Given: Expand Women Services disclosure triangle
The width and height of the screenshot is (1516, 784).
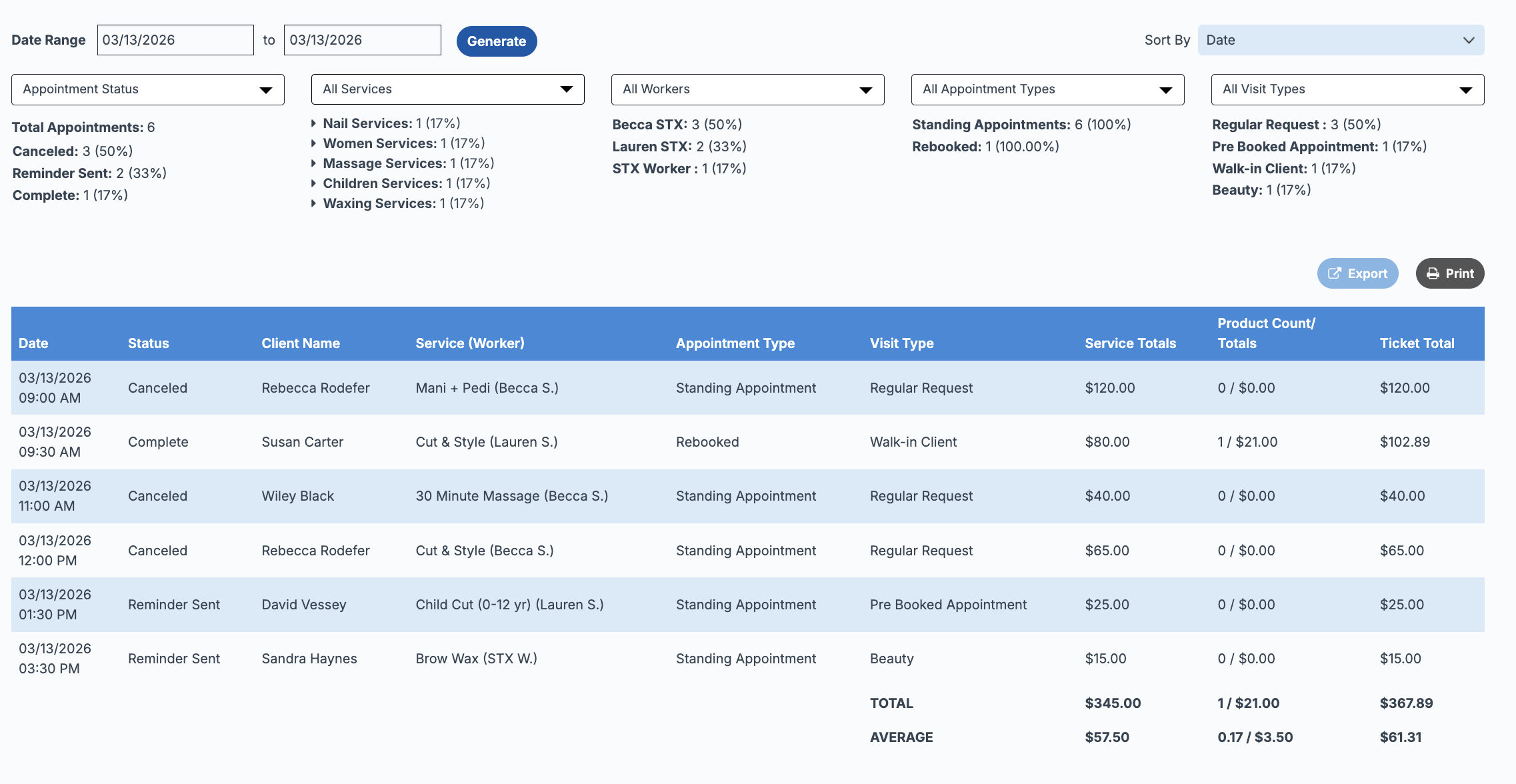Looking at the screenshot, I should pos(313,143).
